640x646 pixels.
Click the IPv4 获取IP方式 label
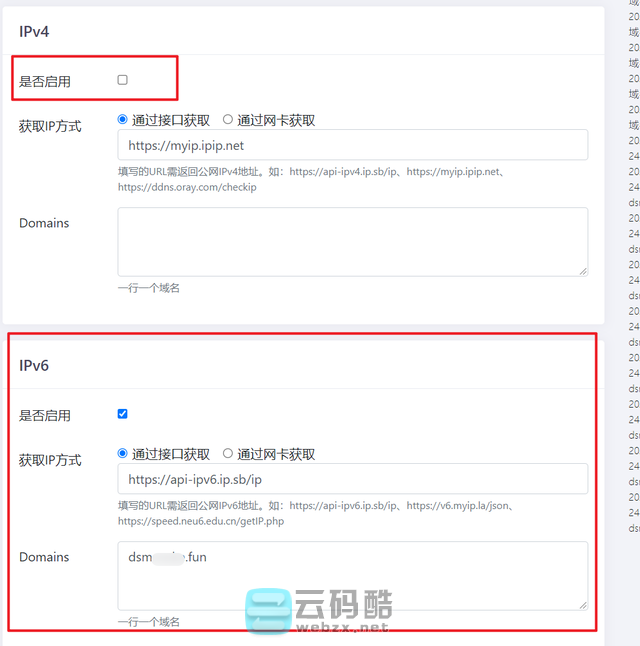pos(50,127)
